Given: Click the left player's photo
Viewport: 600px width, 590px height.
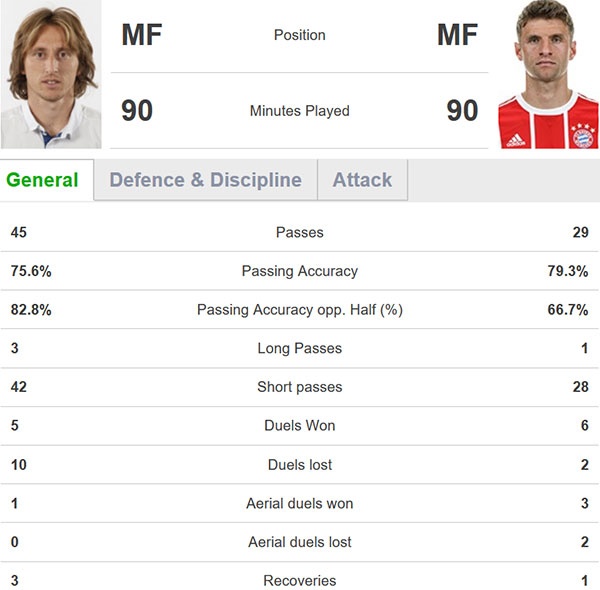Looking at the screenshot, I should (50, 75).
